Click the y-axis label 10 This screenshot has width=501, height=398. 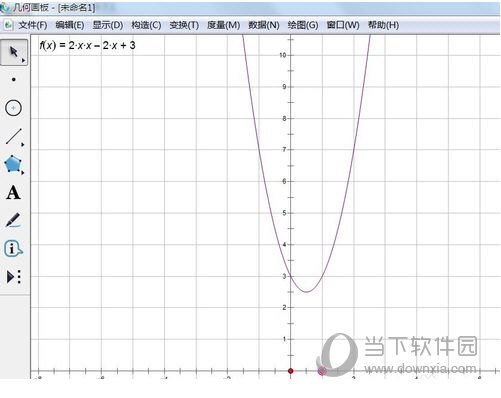click(x=283, y=55)
